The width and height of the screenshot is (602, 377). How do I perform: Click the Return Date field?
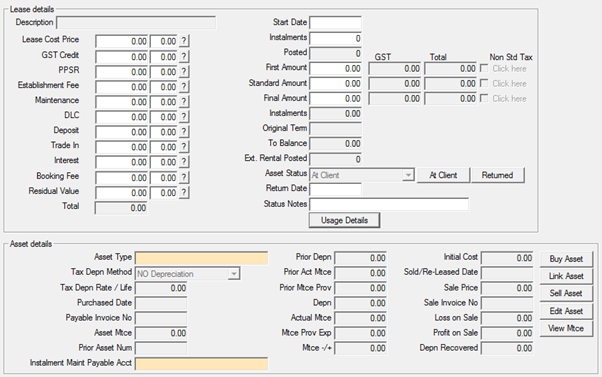335,189
